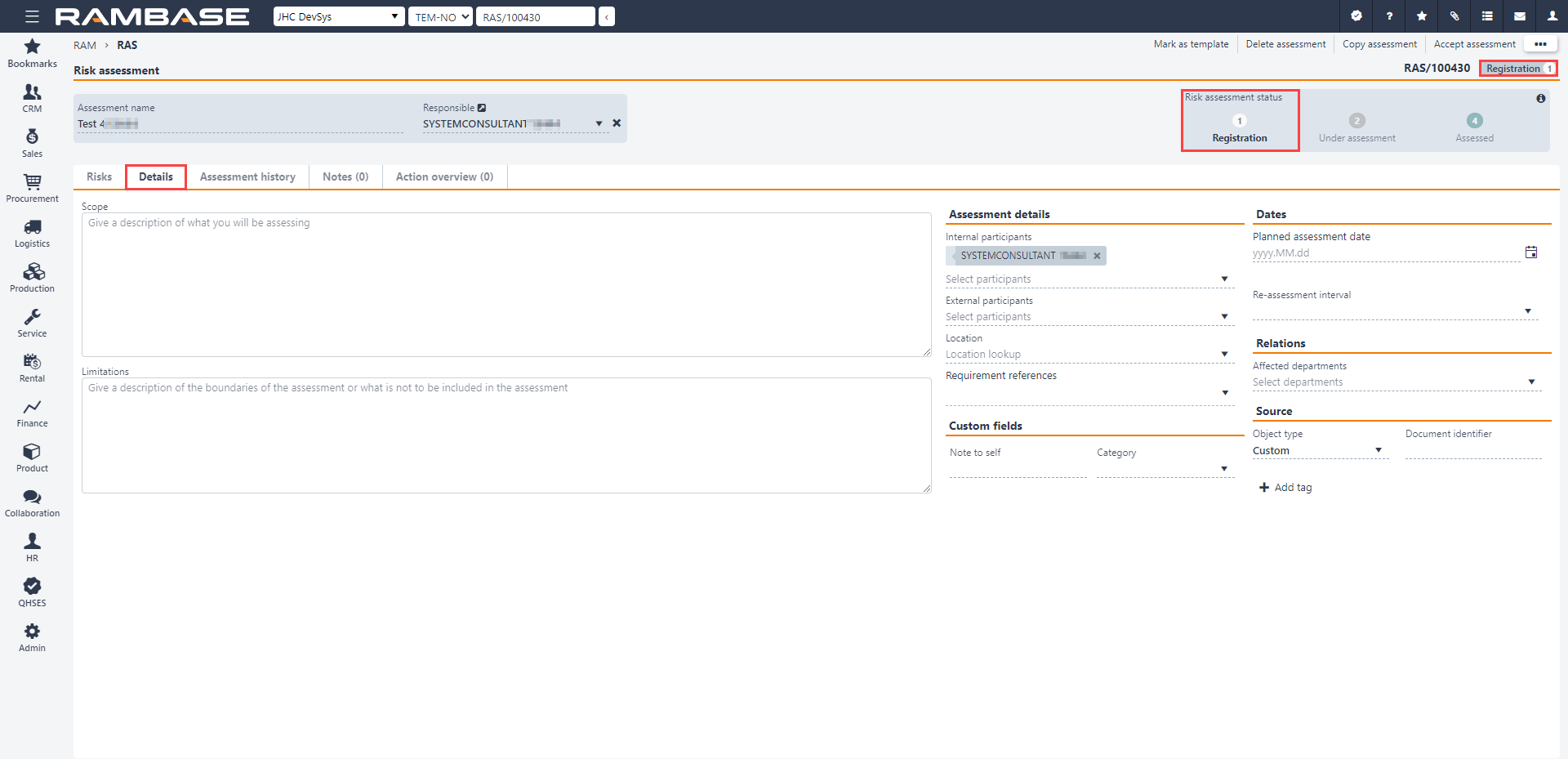Open messages with the envelope icon
Screen dimensions: 1568x759
1519,16
